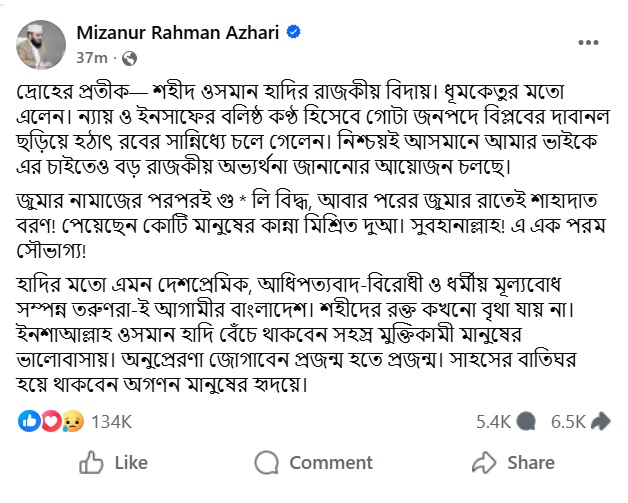Open the Mizanur Rahman Azhari profile name link
Screen dimensions: 628x503
click(180, 33)
